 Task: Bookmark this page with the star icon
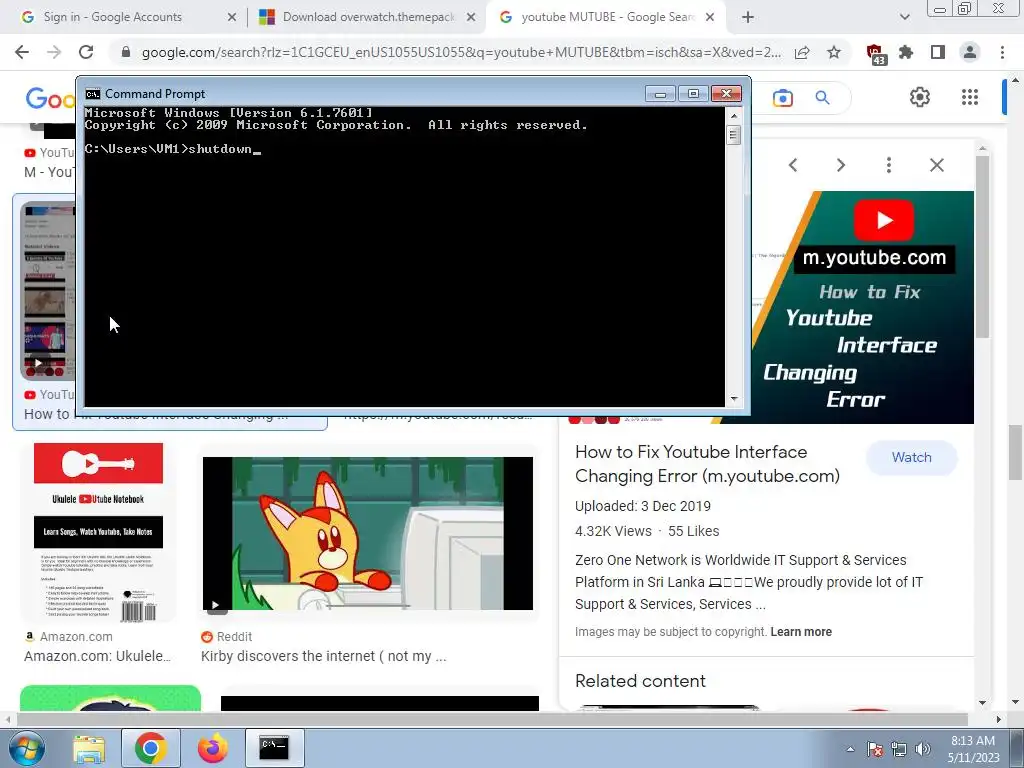834,52
